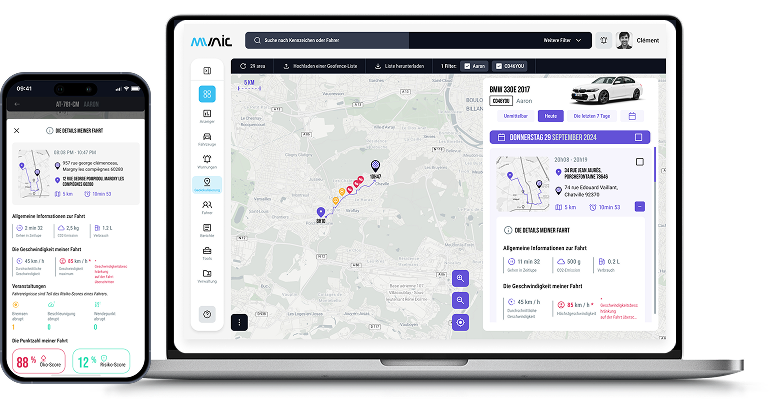Click the notification bell icon
Screen dimensions: 780x407
pos(604,41)
